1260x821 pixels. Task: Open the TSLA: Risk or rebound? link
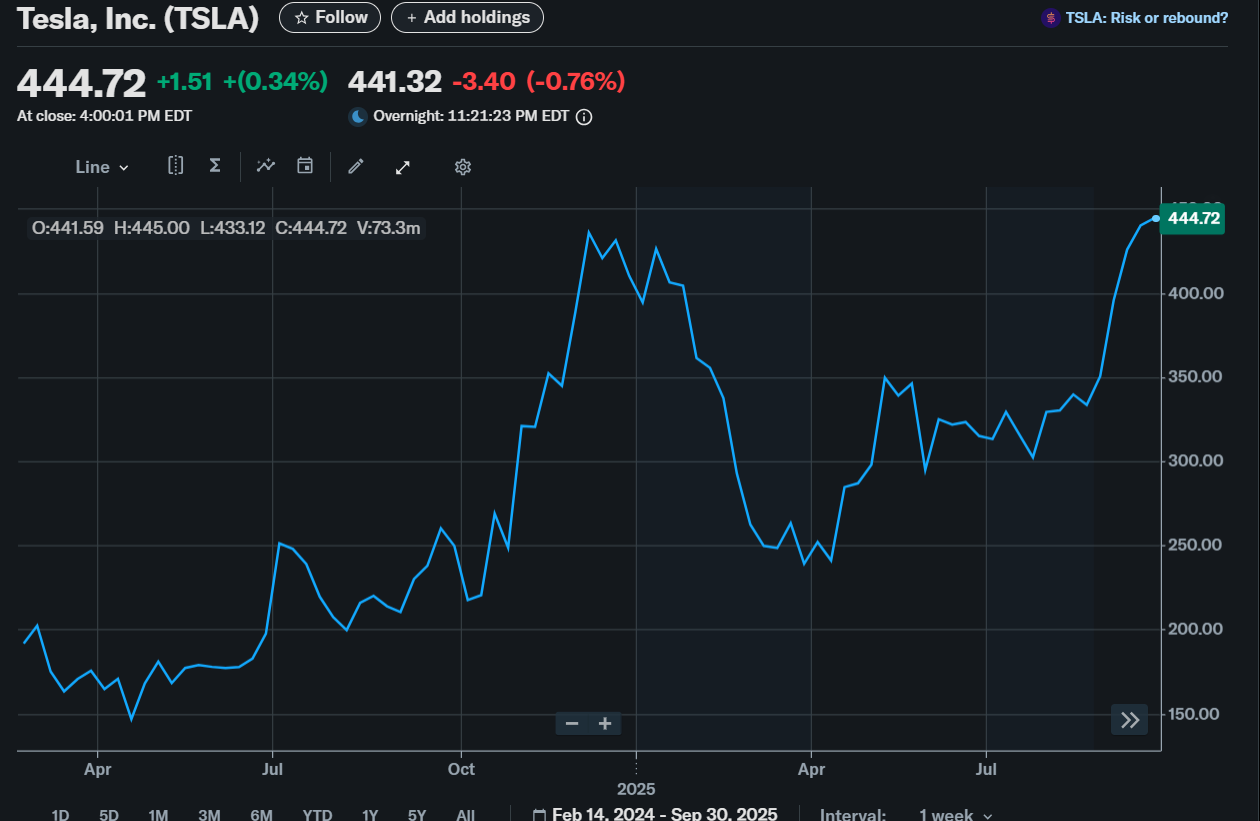(1135, 18)
